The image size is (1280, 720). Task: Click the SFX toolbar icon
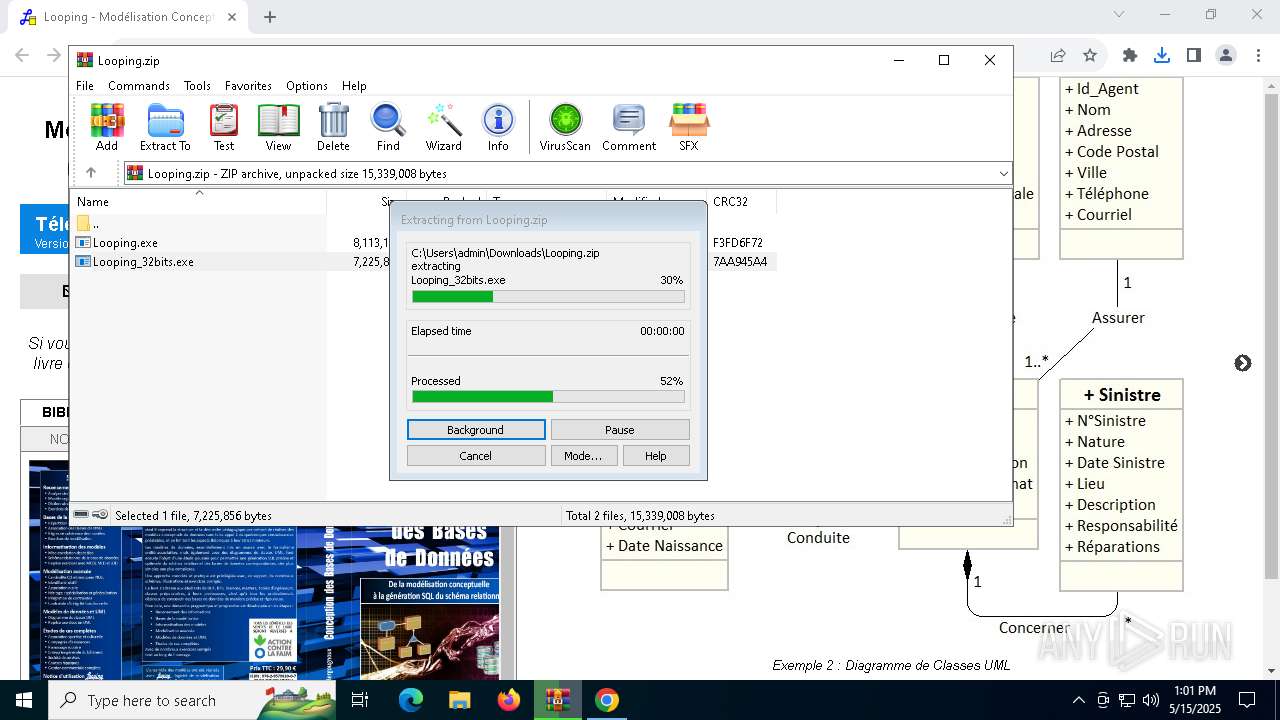pyautogui.click(x=689, y=127)
